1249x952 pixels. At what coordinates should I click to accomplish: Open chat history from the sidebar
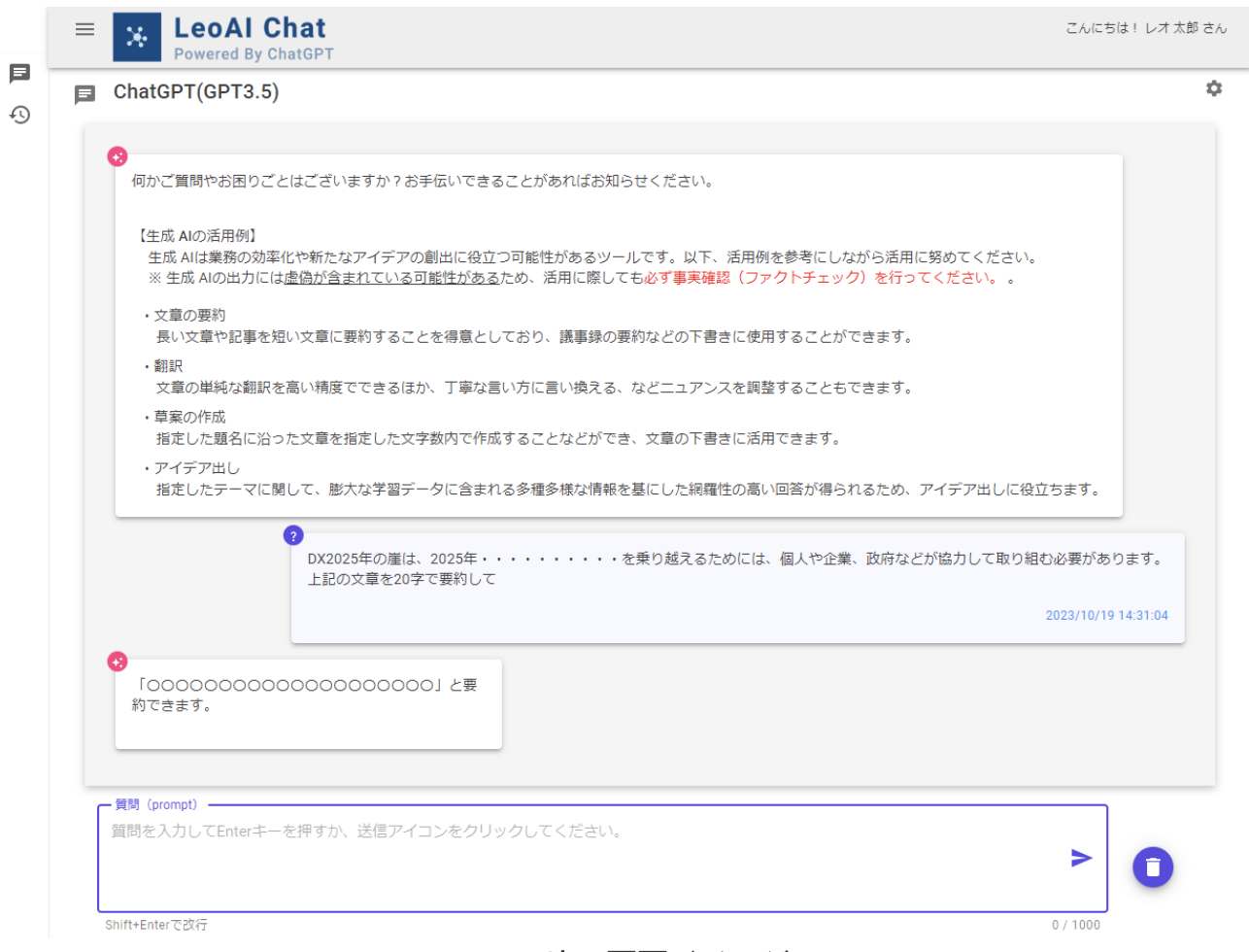tap(19, 115)
